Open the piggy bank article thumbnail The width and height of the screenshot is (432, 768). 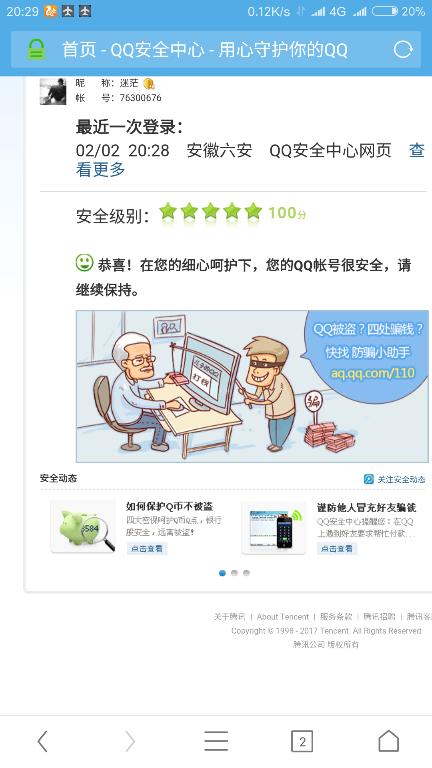[83, 527]
